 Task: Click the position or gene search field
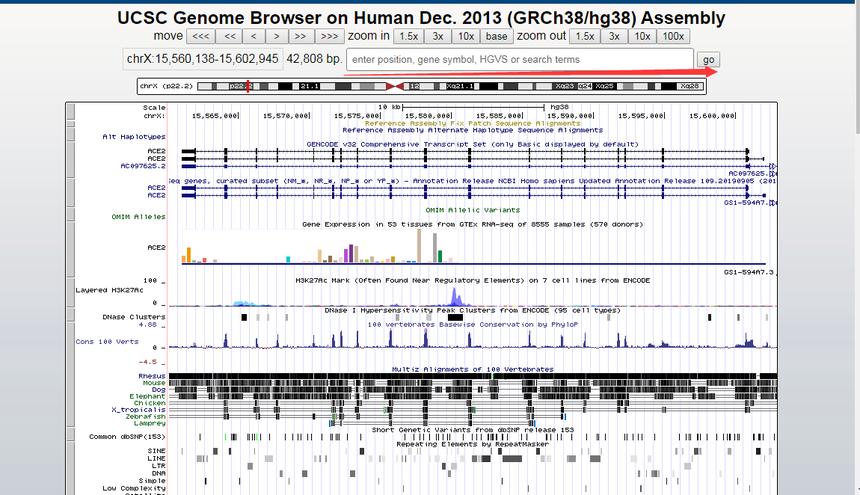(519, 60)
